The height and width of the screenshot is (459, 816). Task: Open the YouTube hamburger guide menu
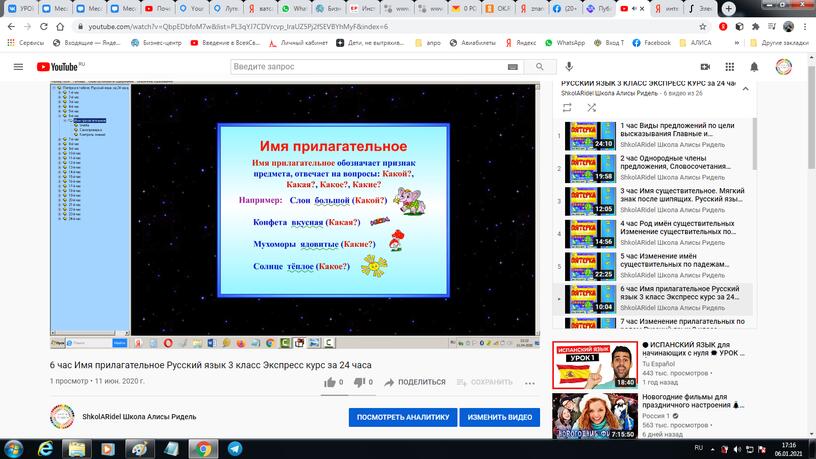18,67
